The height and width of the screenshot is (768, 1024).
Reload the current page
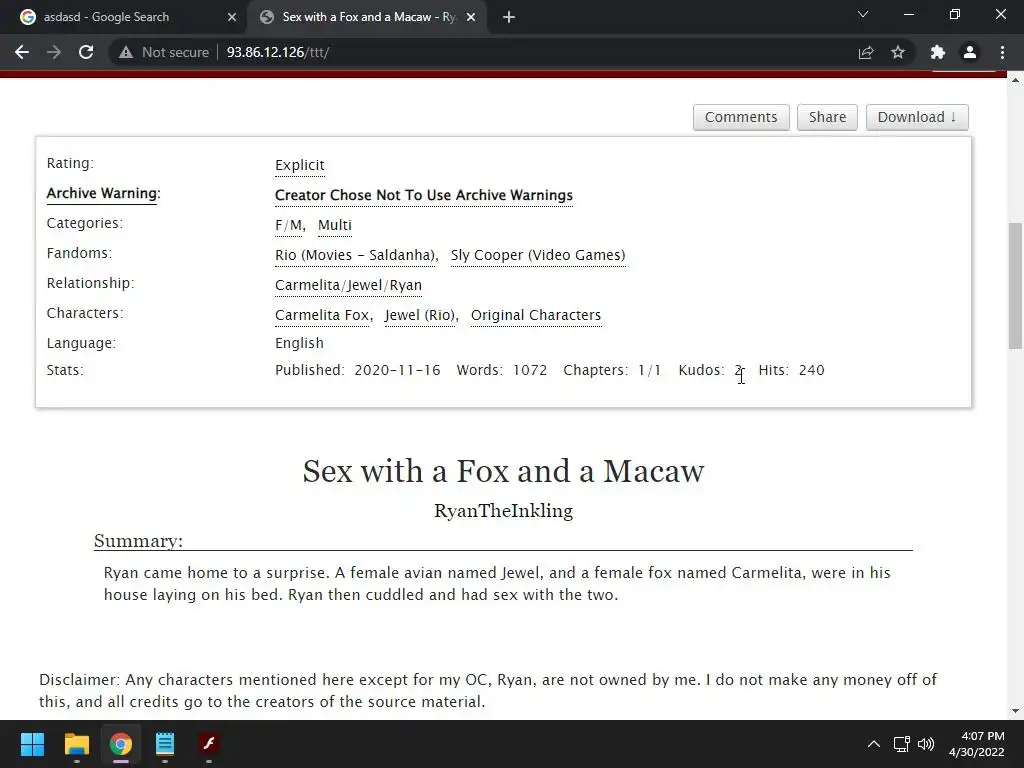point(86,52)
